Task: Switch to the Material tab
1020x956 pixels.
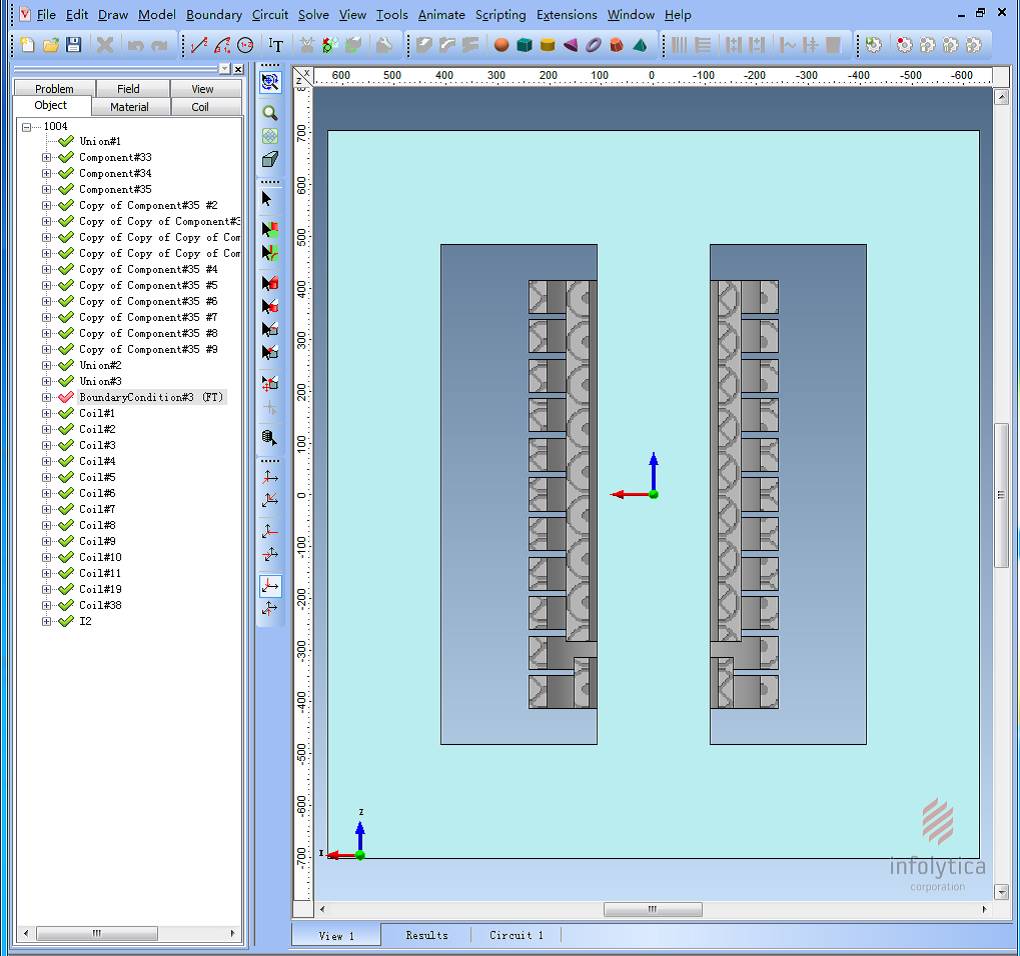Action: (129, 107)
